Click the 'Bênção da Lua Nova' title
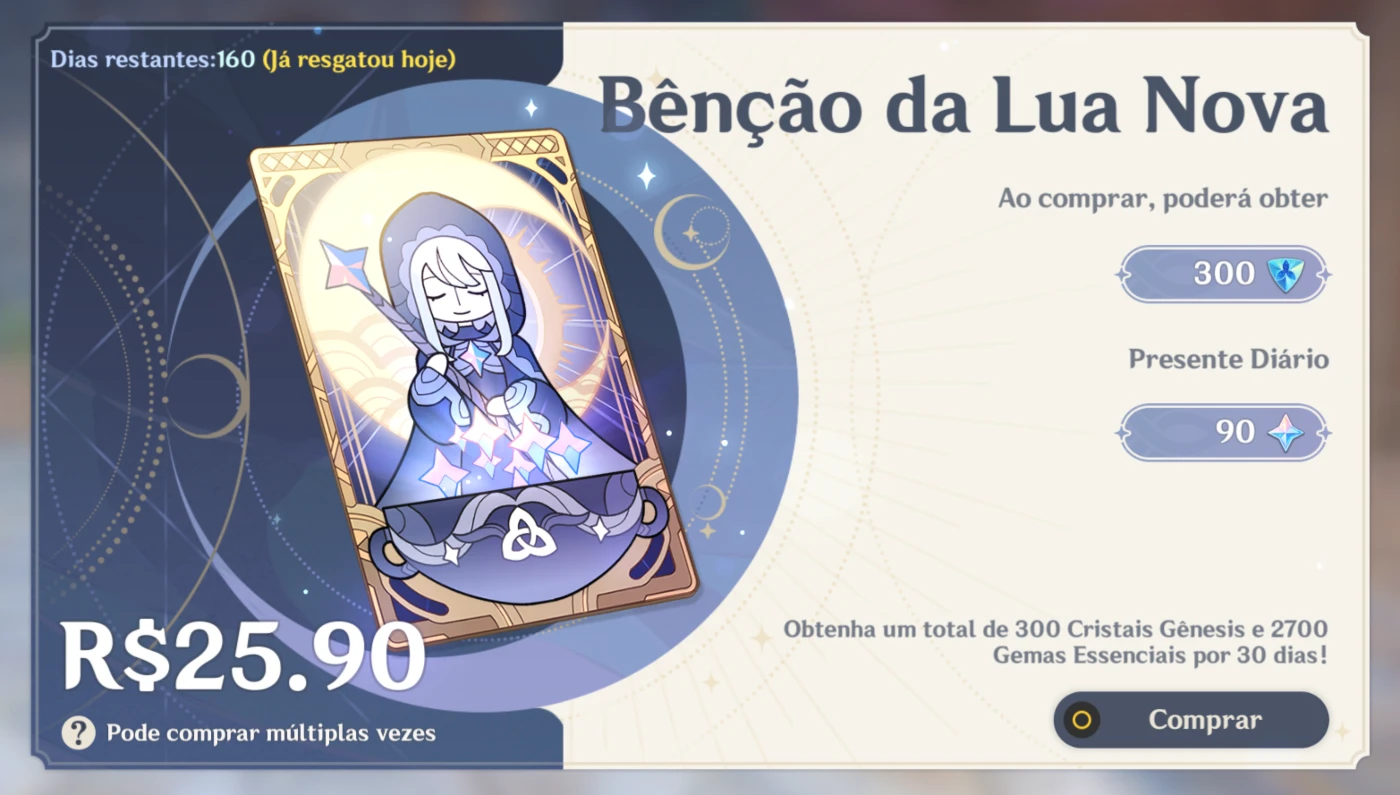 click(x=964, y=106)
